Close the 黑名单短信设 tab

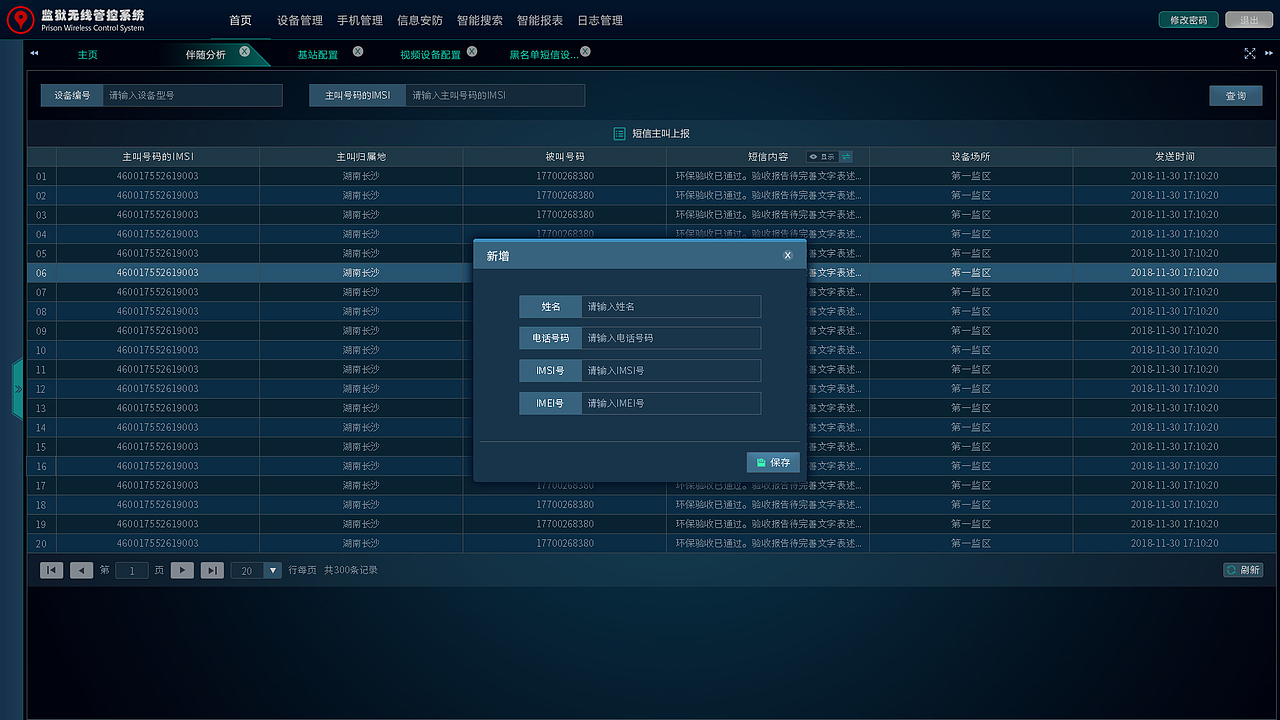586,51
